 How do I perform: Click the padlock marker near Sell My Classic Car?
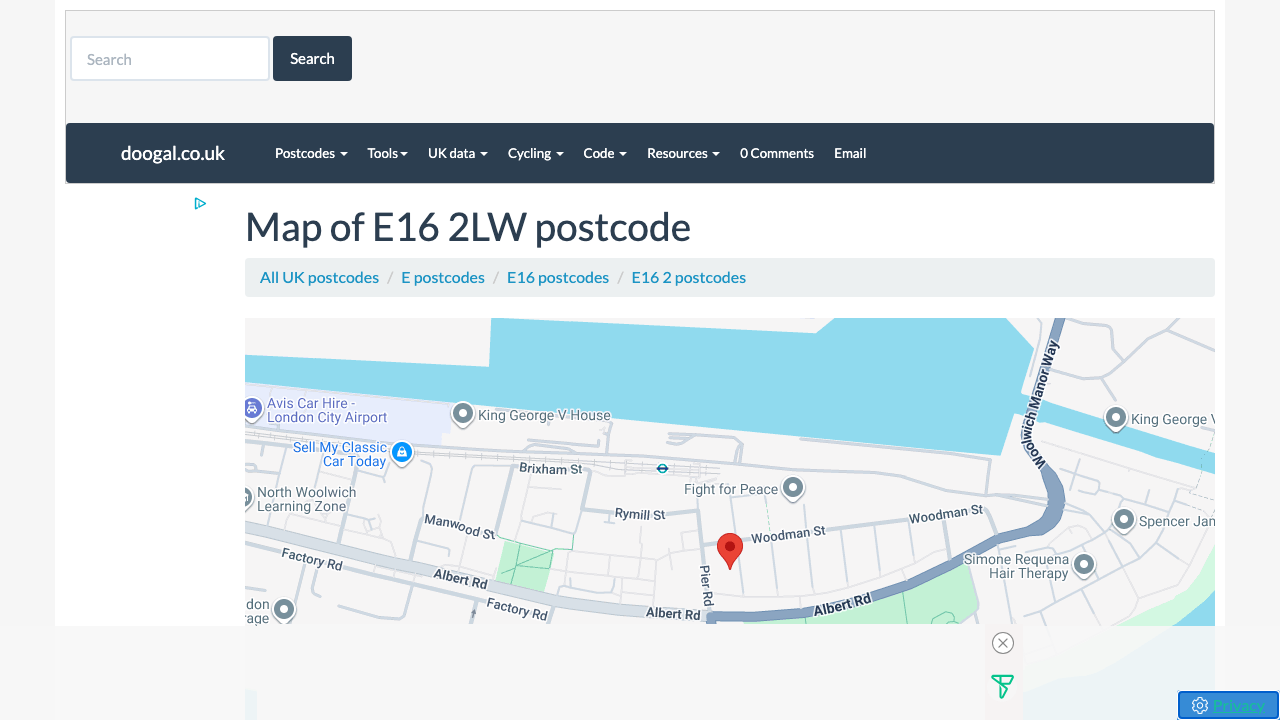[402, 453]
